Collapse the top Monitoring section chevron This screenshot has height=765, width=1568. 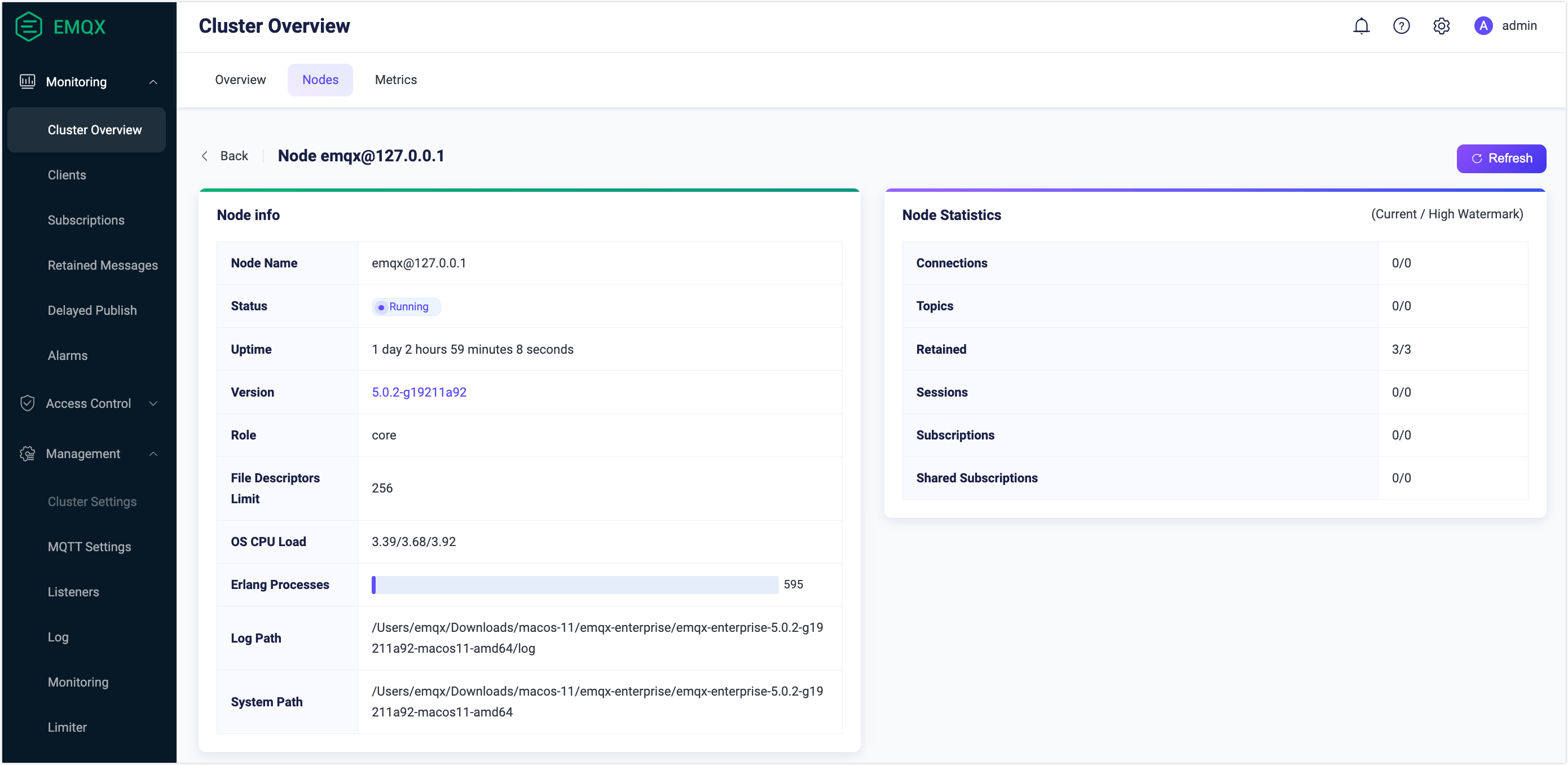tap(153, 82)
